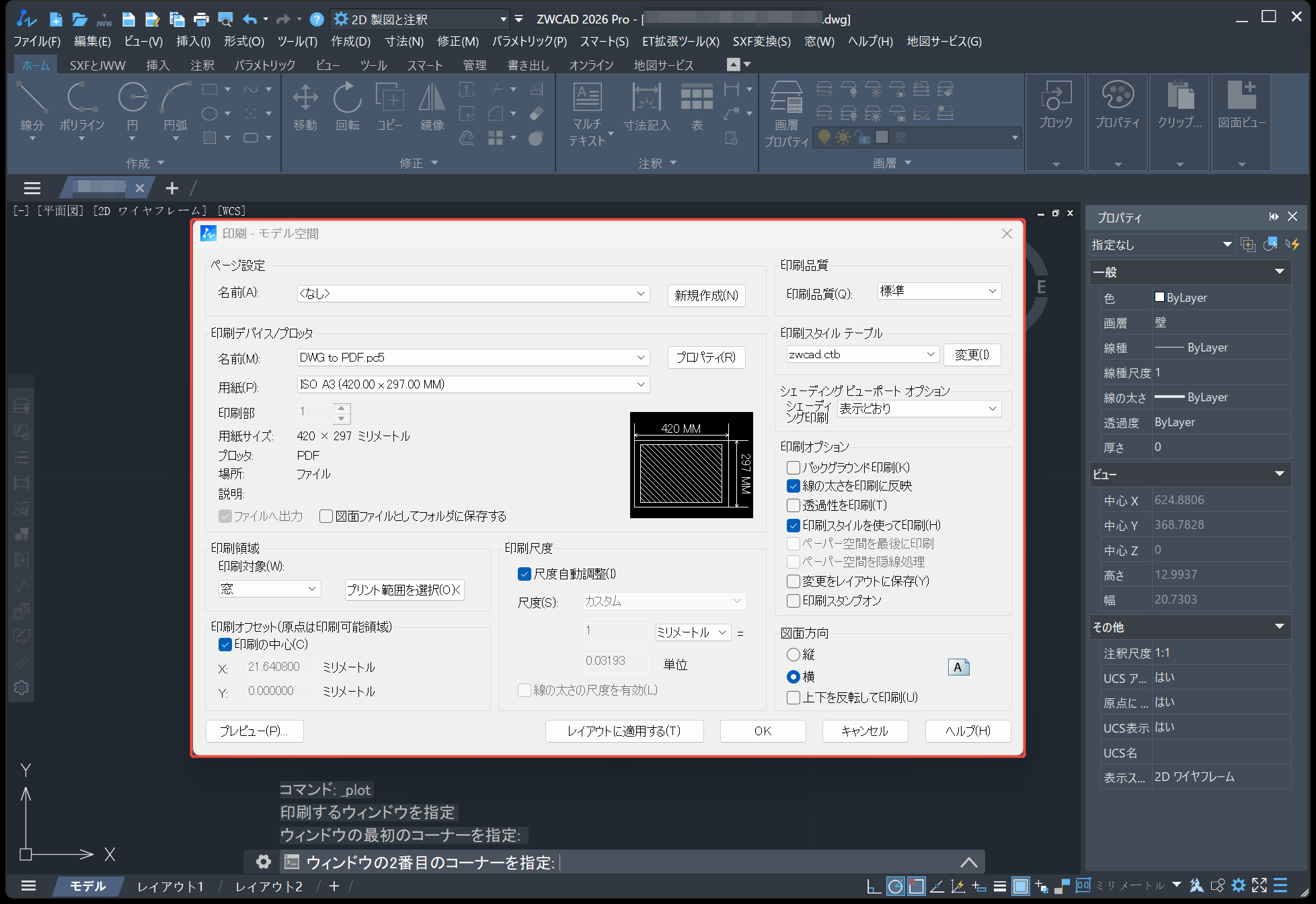Click キャンセル in print dialog
Image resolution: width=1316 pixels, height=904 pixels.
[x=865, y=731]
